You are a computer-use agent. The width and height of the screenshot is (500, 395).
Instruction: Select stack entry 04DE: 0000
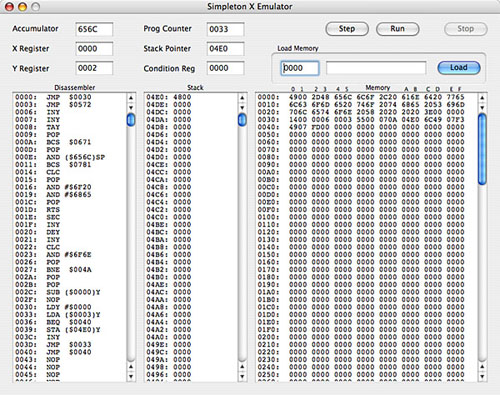169,105
